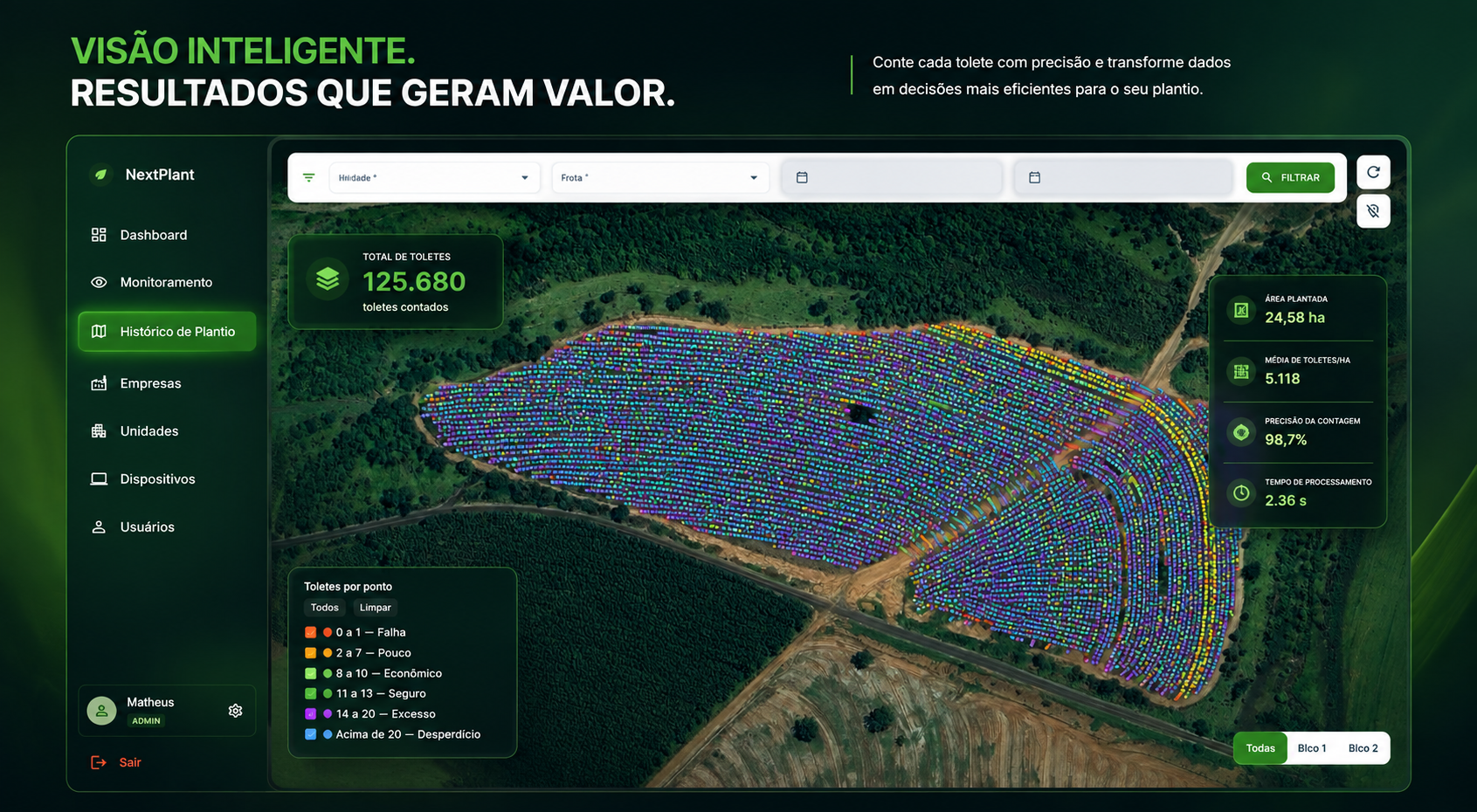1477x812 pixels.
Task: Click the Tempo de Processamento clock icon
Action: [1241, 493]
